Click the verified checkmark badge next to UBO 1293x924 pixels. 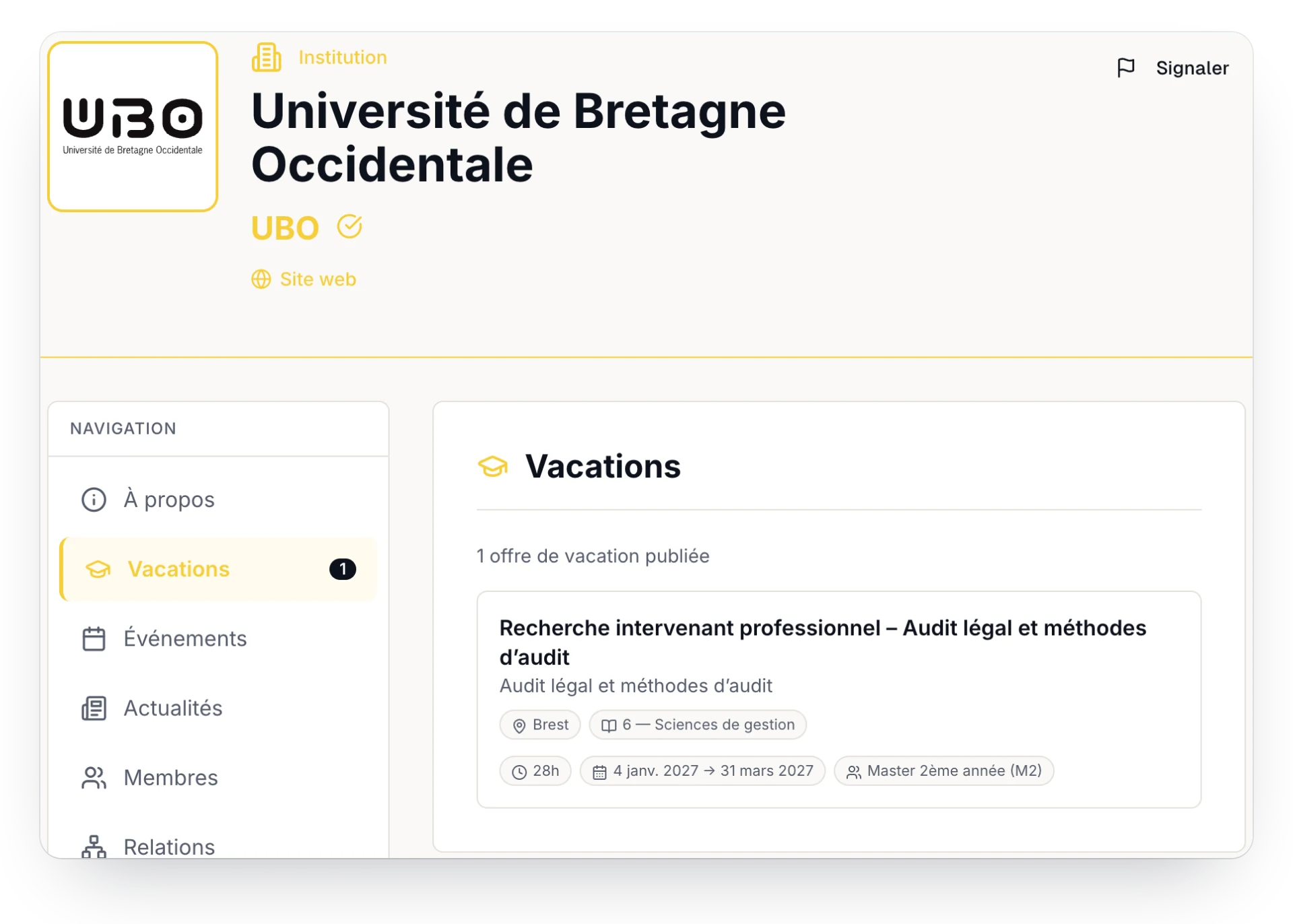350,227
